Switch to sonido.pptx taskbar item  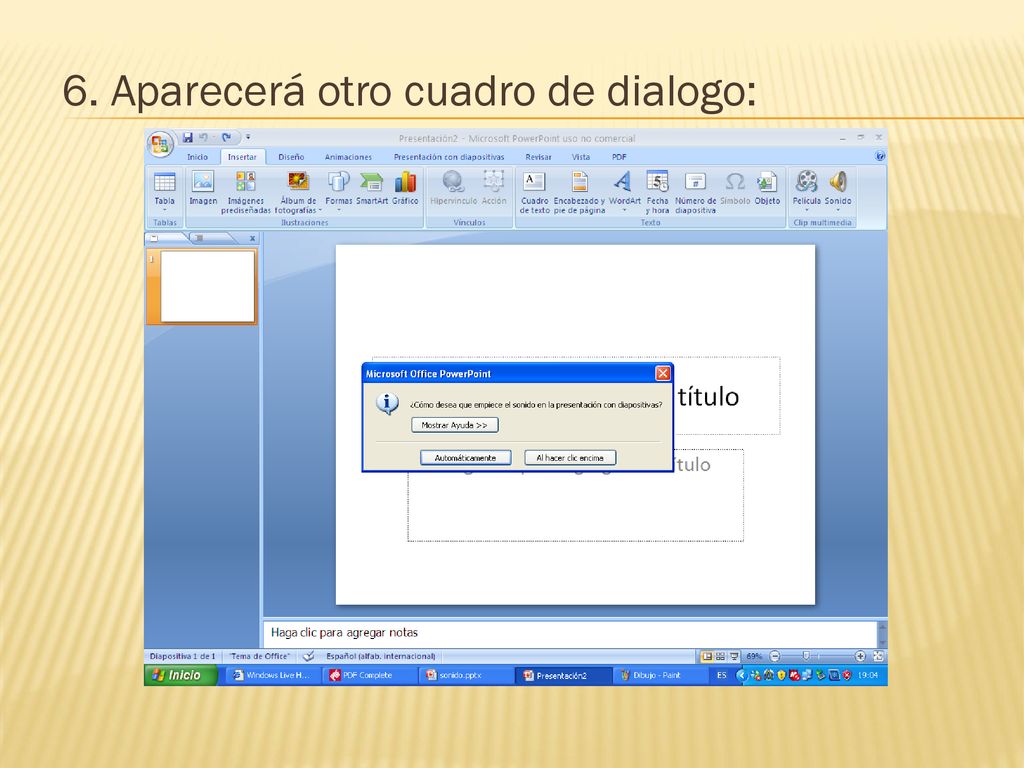[466, 675]
